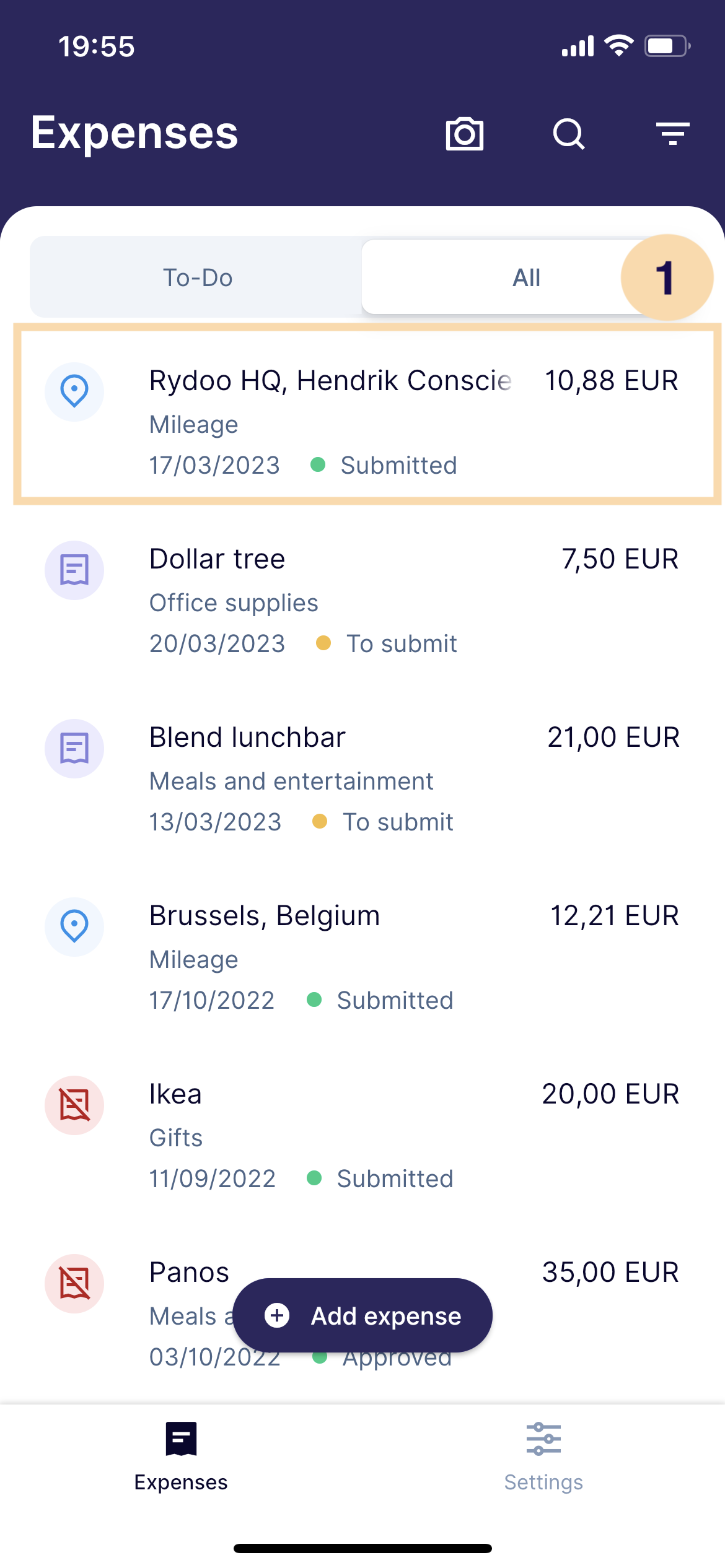The width and height of the screenshot is (725, 1568).
Task: Tap the Add expense button
Action: (362, 1315)
